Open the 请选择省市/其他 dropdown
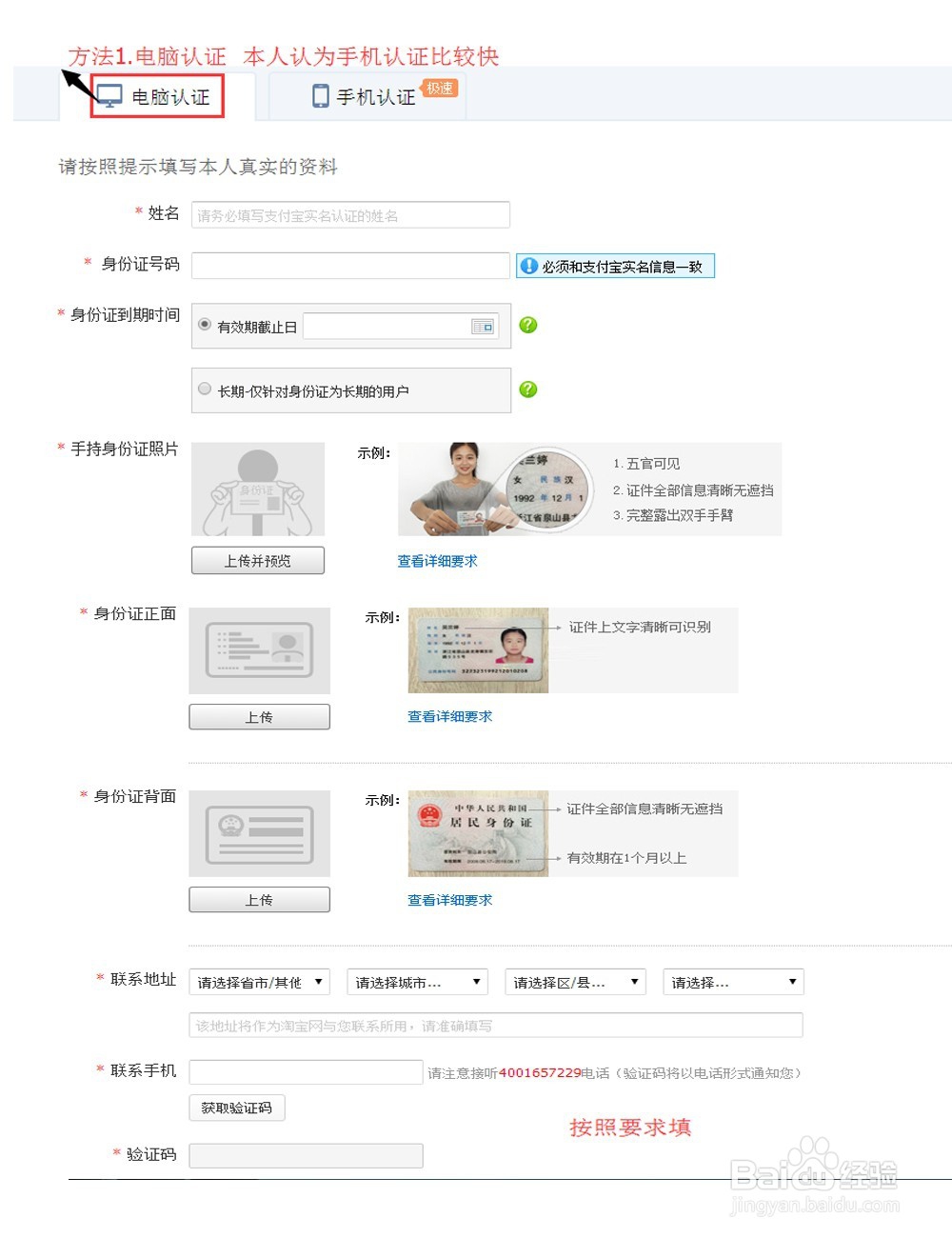The image size is (952, 1238). click(260, 982)
